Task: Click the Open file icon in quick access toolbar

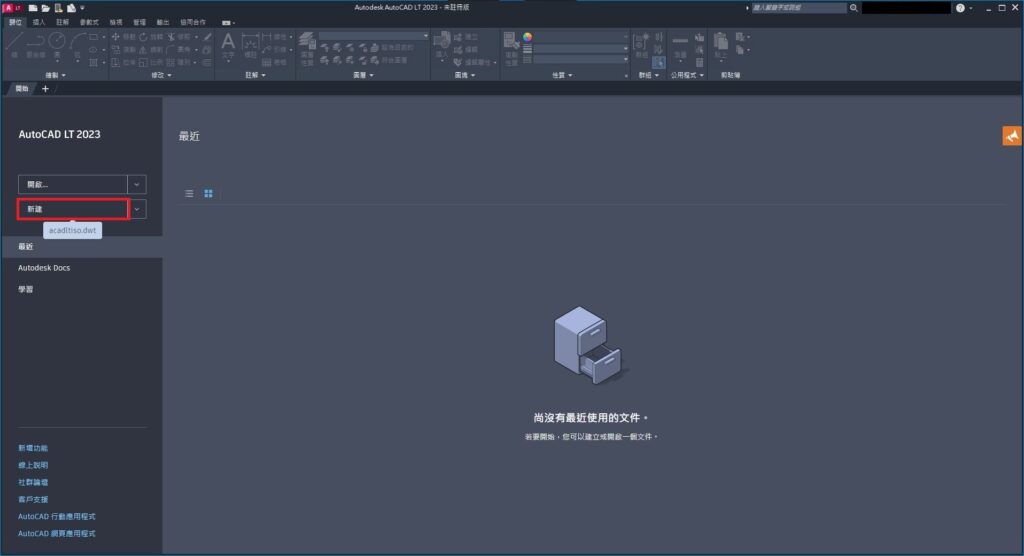Action: pyautogui.click(x=45, y=8)
